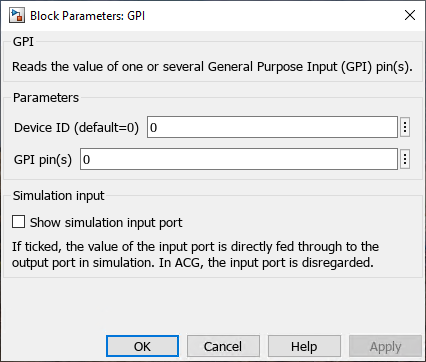Click the 'GPI pin(s)' field label

[x=43, y=160]
